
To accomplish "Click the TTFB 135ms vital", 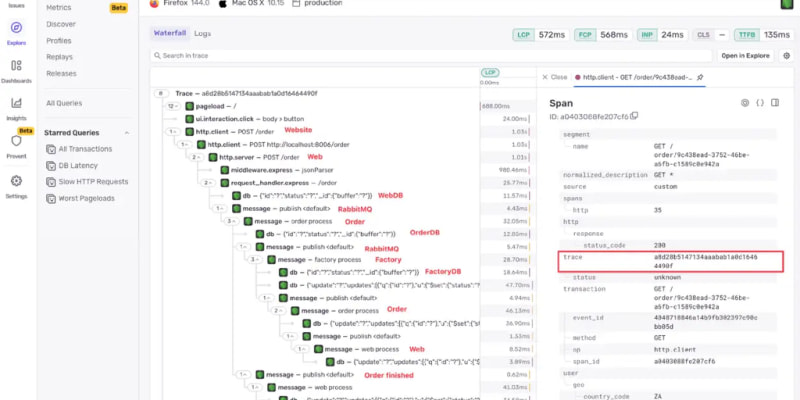I will [764, 35].
